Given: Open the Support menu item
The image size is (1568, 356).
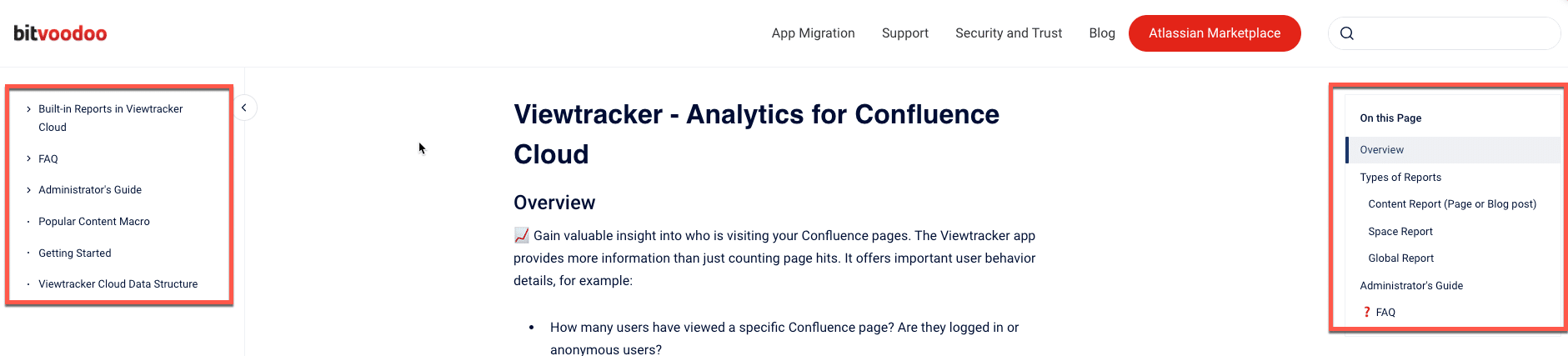Looking at the screenshot, I should (904, 33).
